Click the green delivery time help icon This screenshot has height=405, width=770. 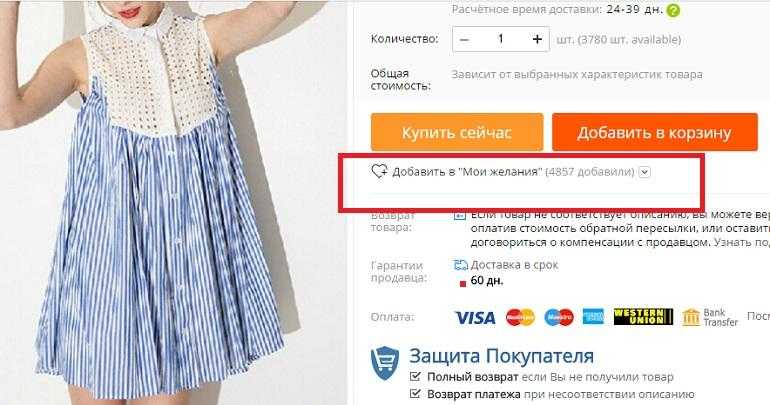(673, 10)
